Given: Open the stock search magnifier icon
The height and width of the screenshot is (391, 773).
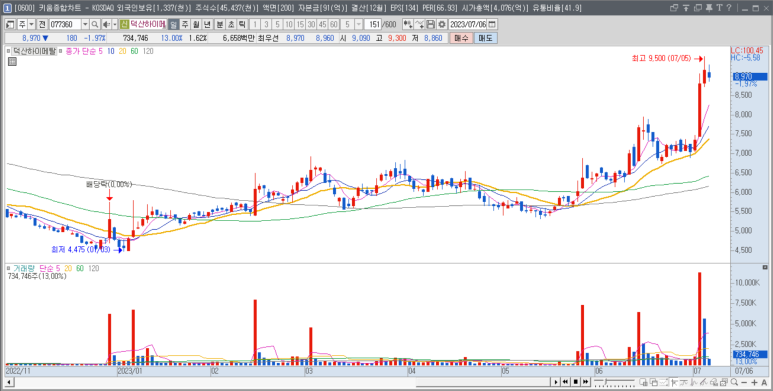Looking at the screenshot, I should (x=95, y=24).
